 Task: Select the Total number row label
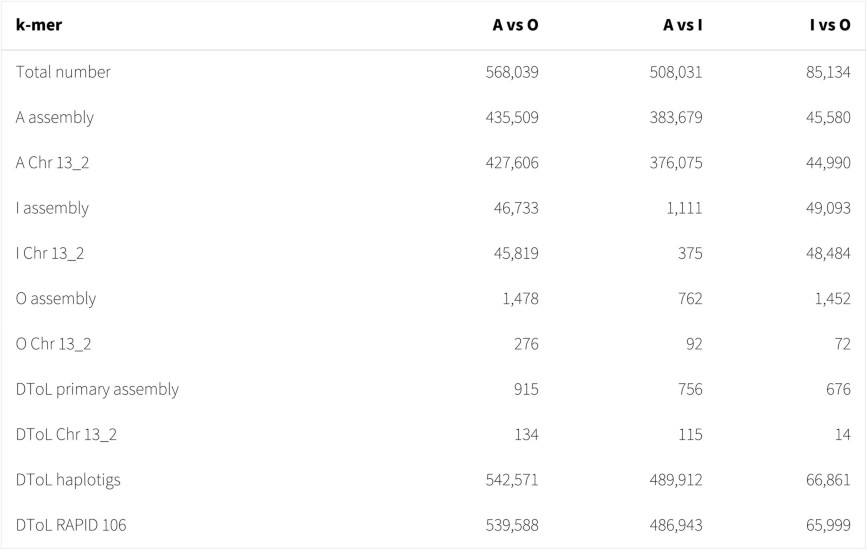point(63,72)
